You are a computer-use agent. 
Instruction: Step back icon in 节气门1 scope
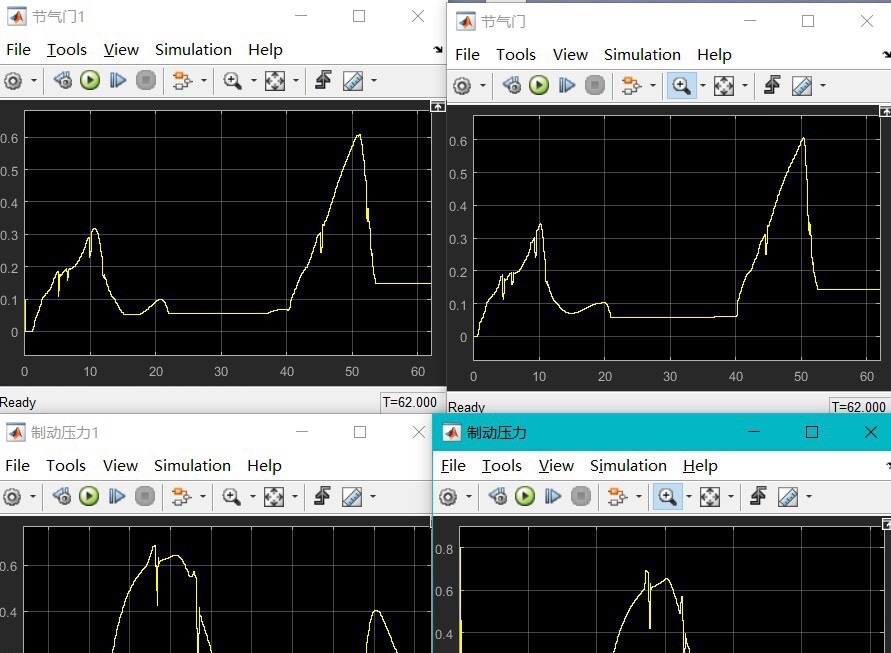tap(63, 80)
